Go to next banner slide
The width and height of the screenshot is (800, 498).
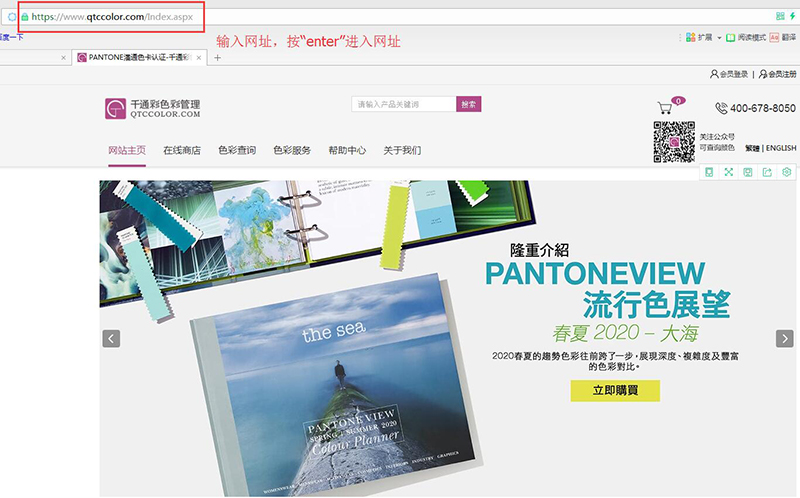point(785,338)
